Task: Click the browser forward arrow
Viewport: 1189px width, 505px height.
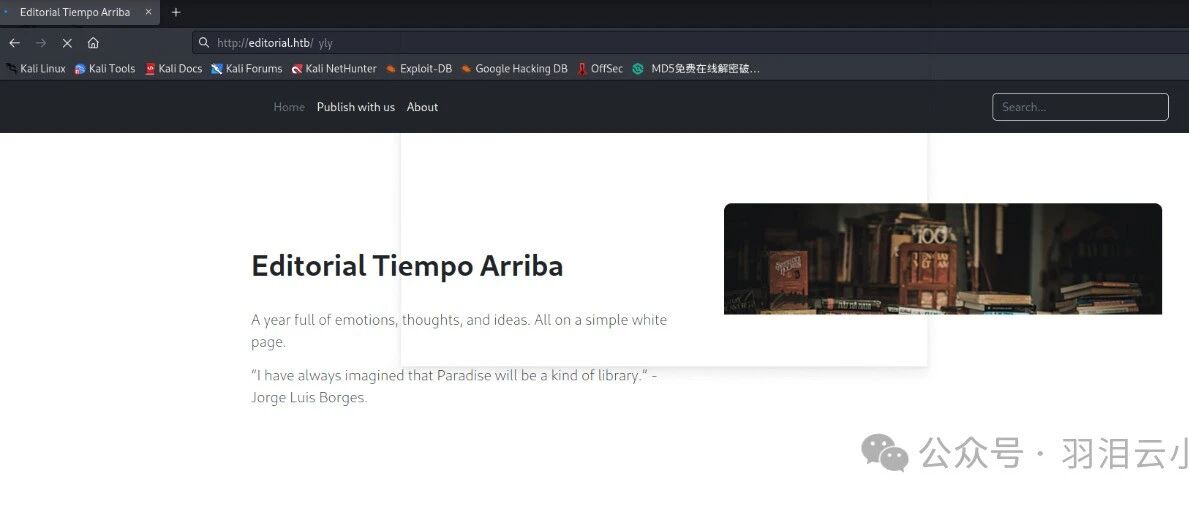Action: coord(41,43)
